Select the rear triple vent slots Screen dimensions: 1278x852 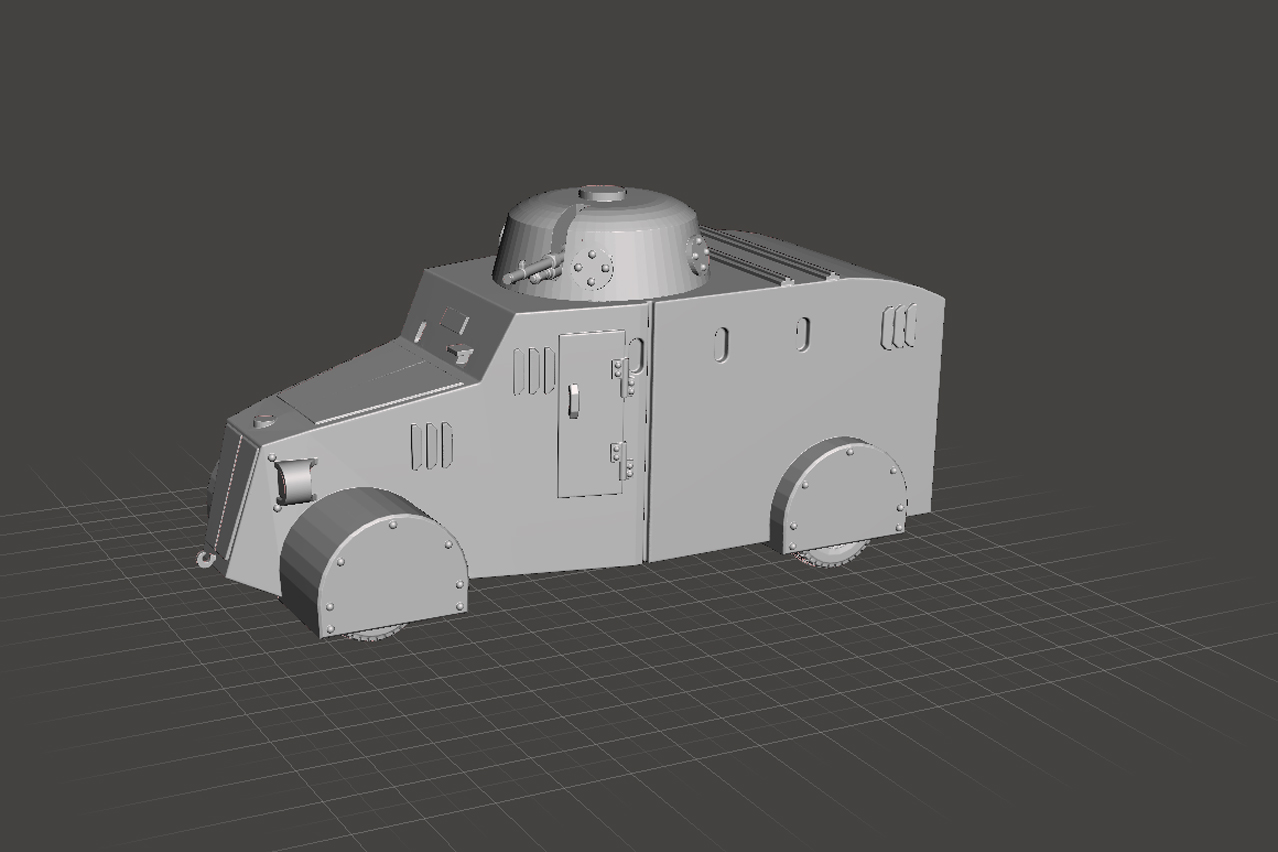pos(898,328)
